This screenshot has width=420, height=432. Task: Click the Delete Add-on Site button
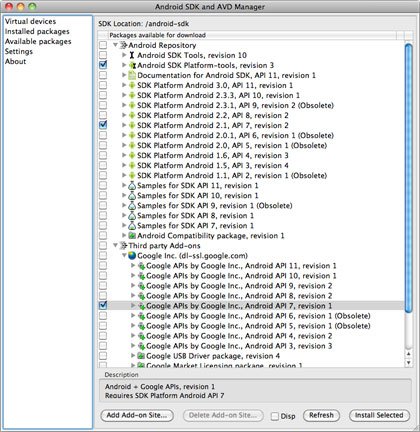click(x=223, y=415)
